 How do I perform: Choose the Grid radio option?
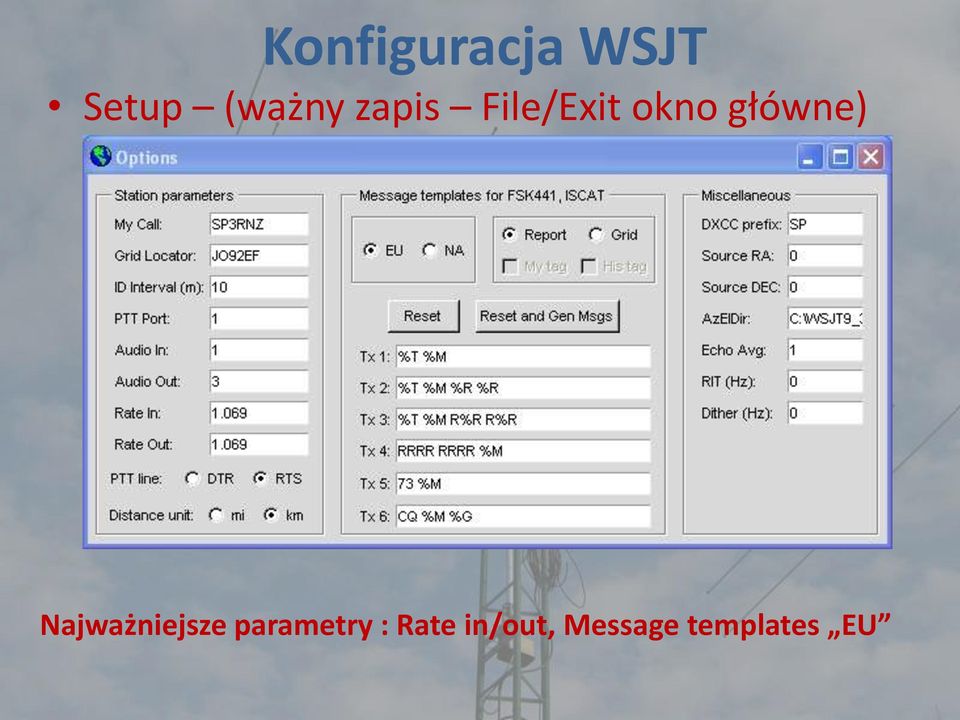point(596,234)
